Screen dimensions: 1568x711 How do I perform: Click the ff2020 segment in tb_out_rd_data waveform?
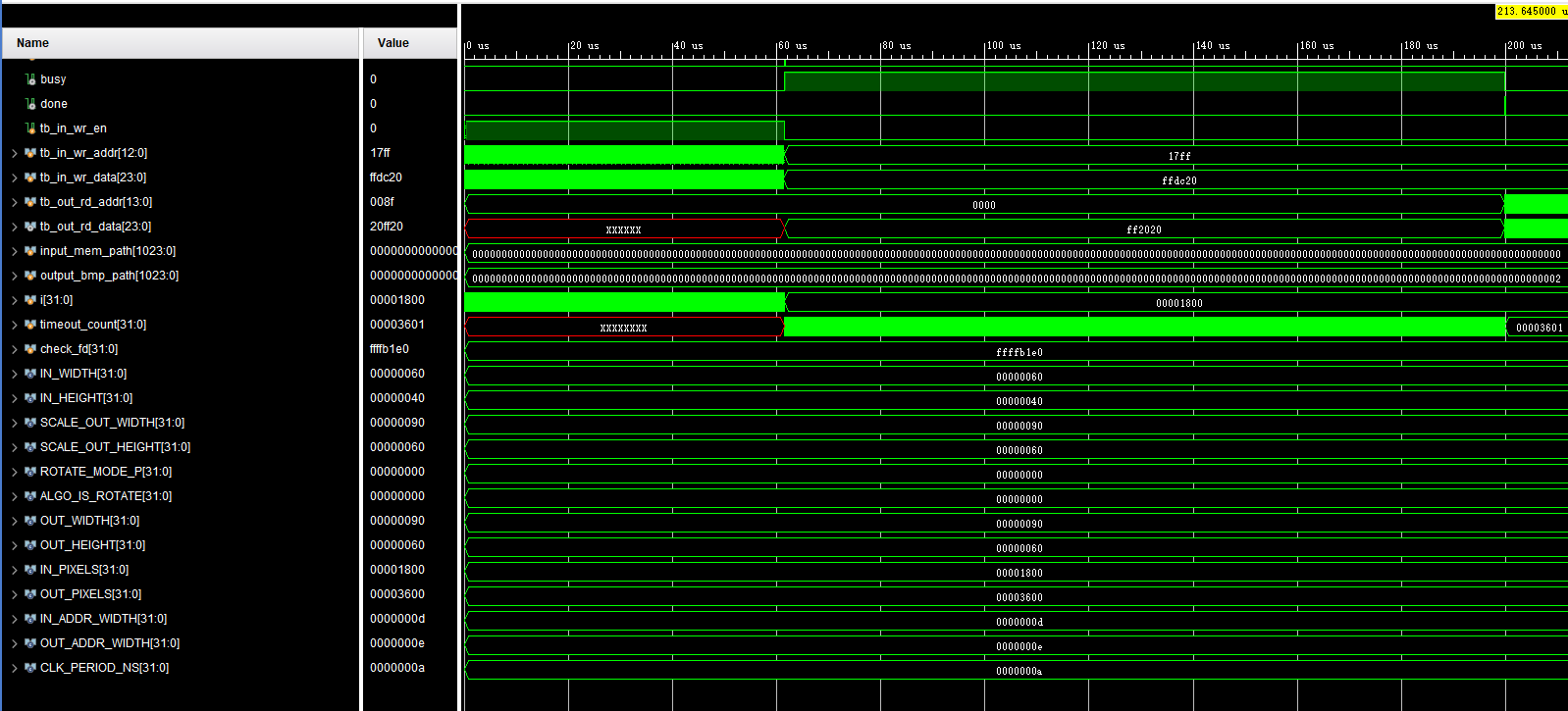1144,229
